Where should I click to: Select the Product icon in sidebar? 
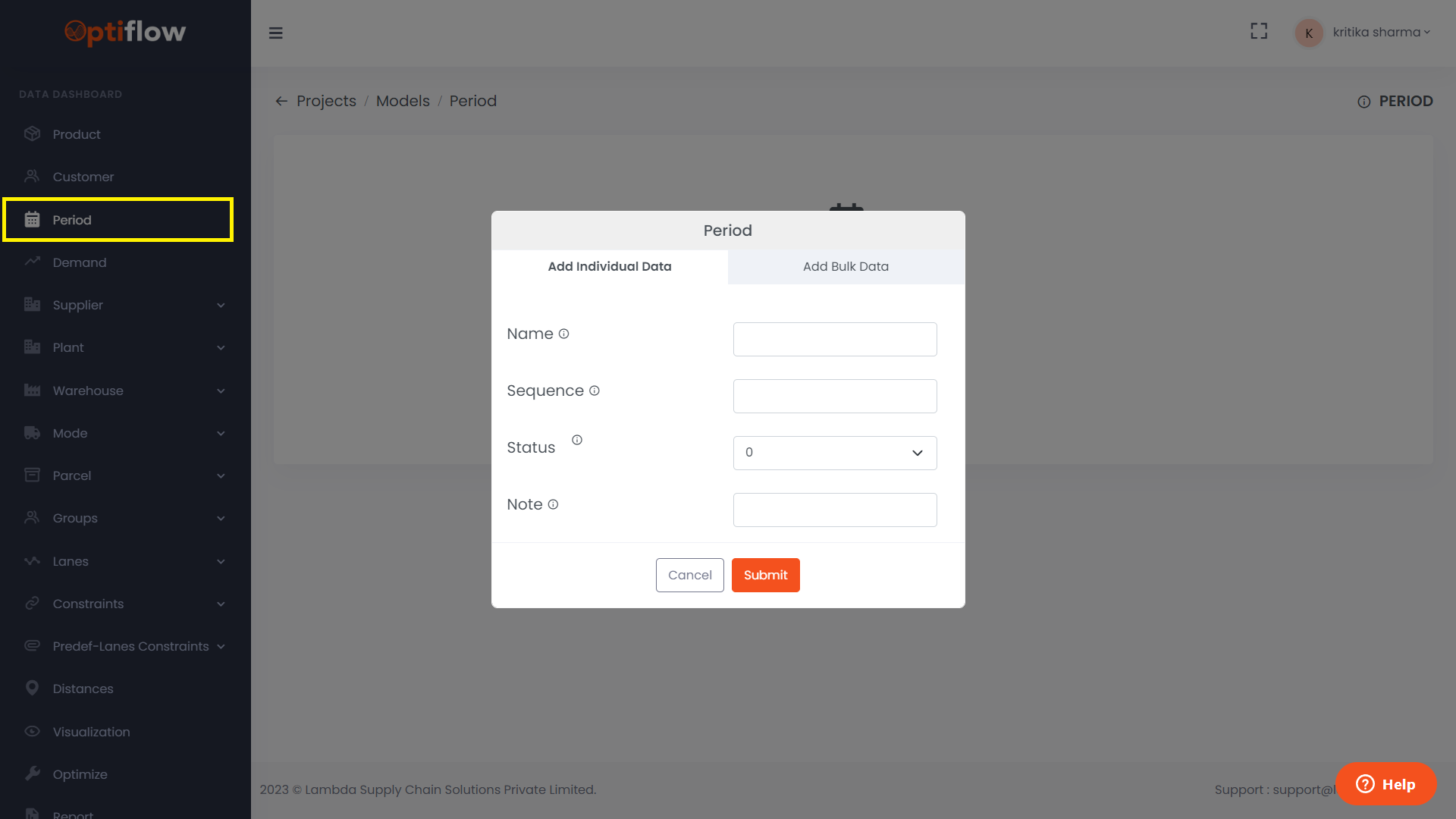pos(32,133)
